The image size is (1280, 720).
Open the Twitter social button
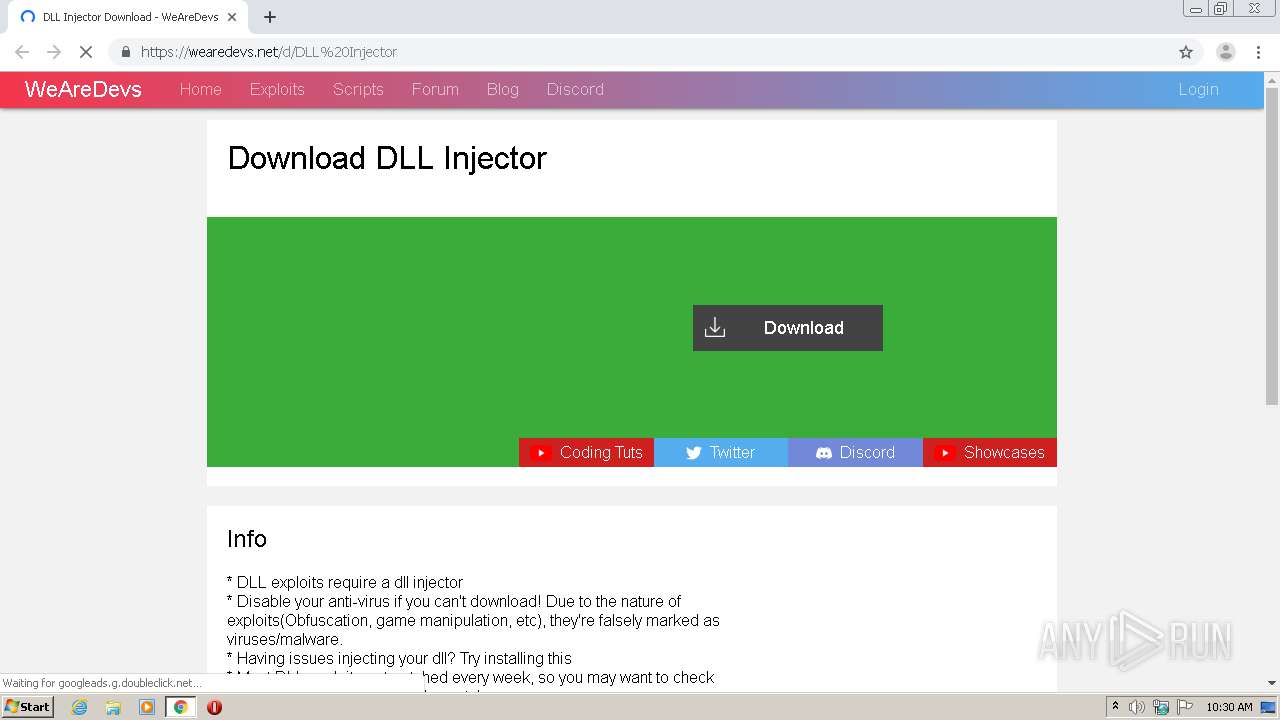click(x=721, y=452)
